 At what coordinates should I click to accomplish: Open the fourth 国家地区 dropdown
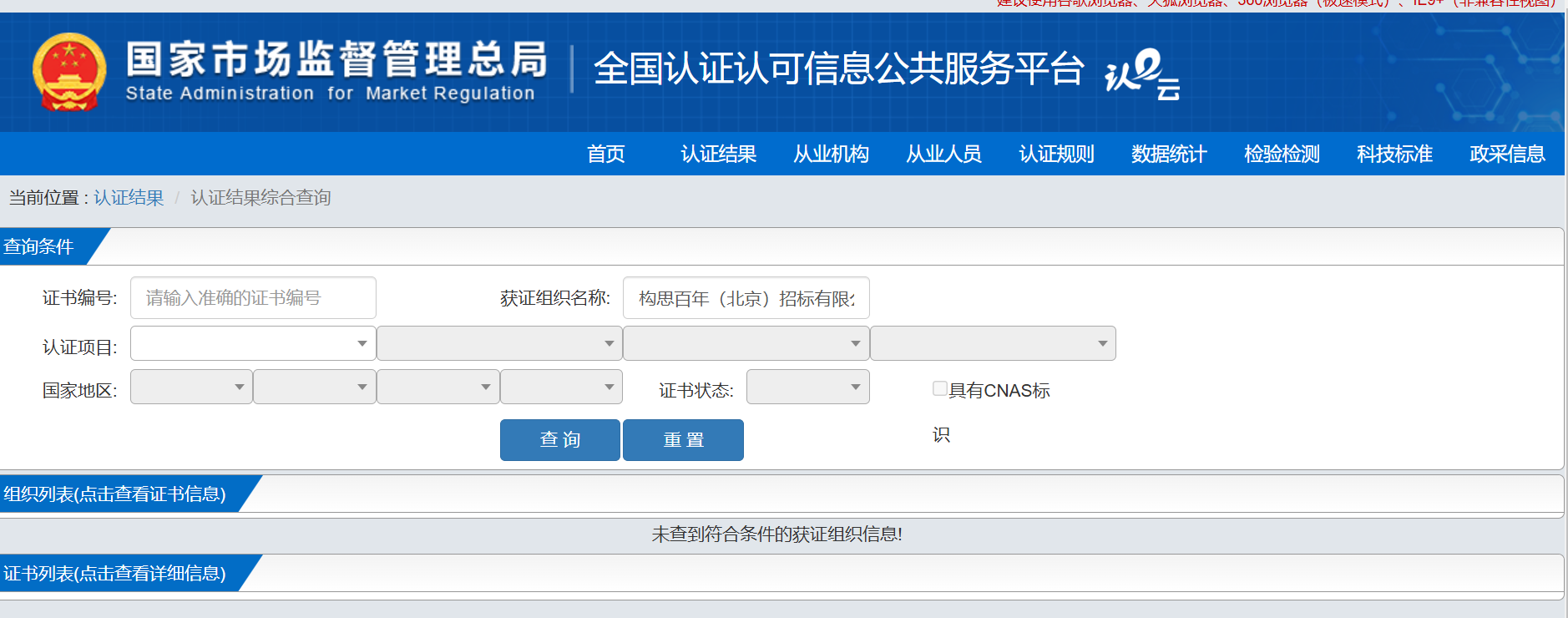point(561,387)
